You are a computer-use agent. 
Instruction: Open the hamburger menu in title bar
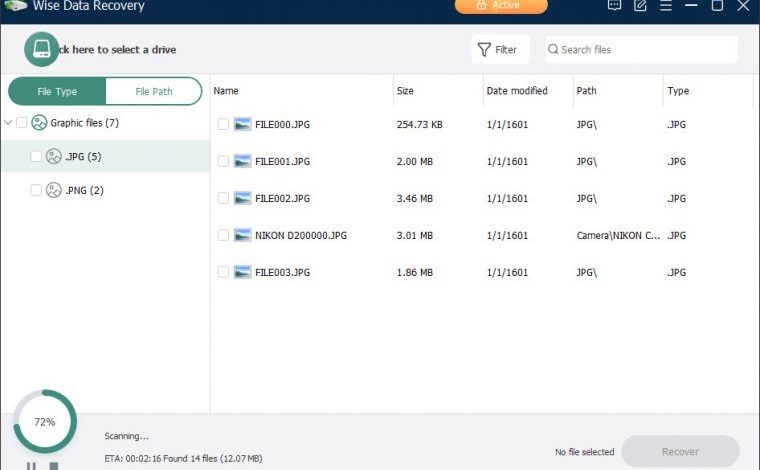666,5
